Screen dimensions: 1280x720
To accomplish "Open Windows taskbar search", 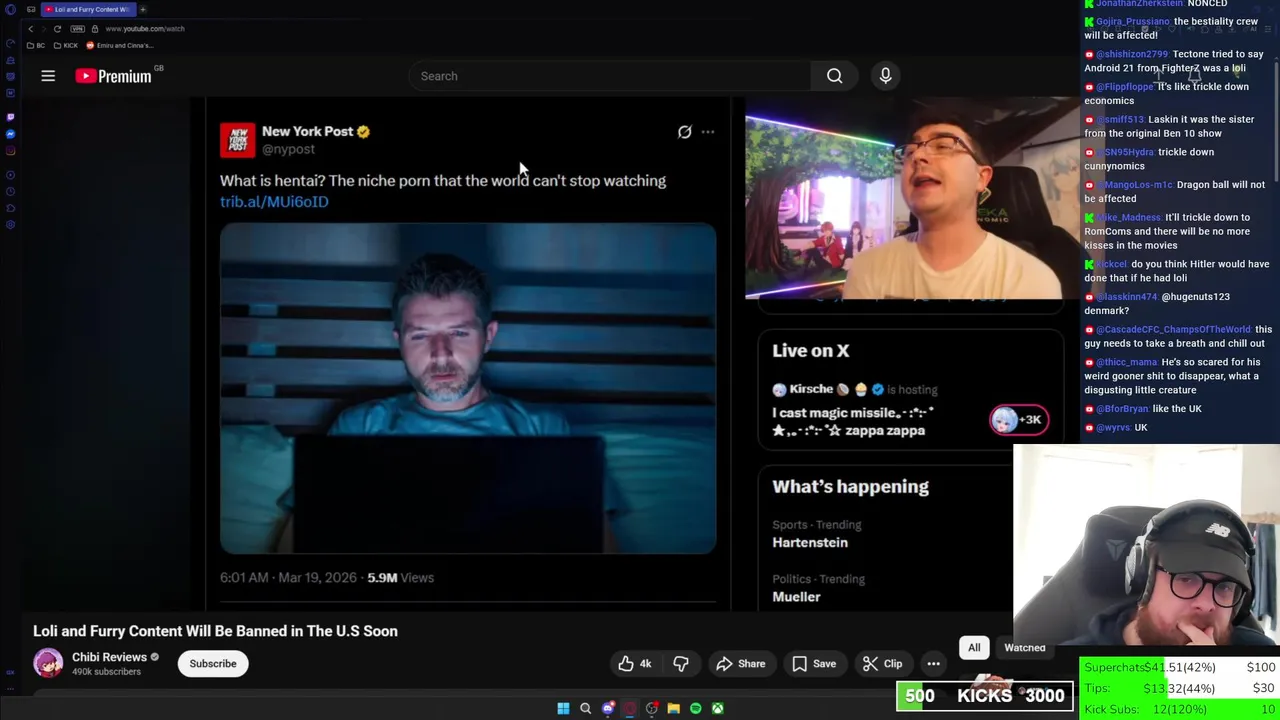I will click(585, 709).
